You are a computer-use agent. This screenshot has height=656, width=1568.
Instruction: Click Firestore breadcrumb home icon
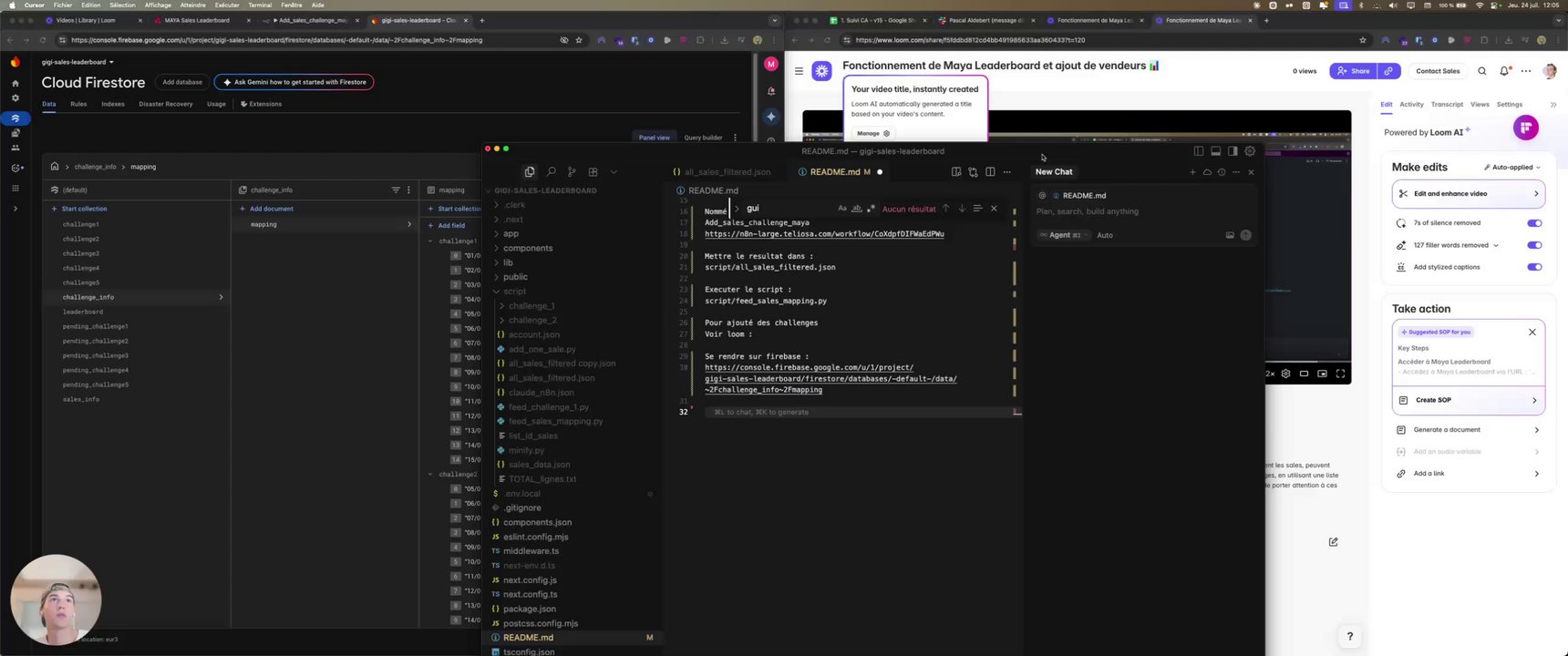(55, 167)
